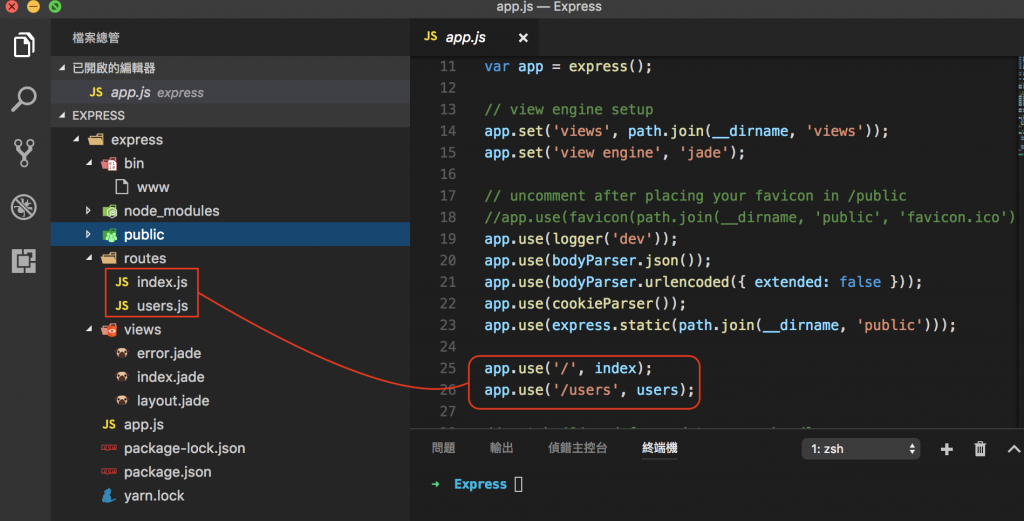Image resolution: width=1024 pixels, height=521 pixels.
Task: Click the 檔案總管 explorer panel title
Action: pos(96,38)
